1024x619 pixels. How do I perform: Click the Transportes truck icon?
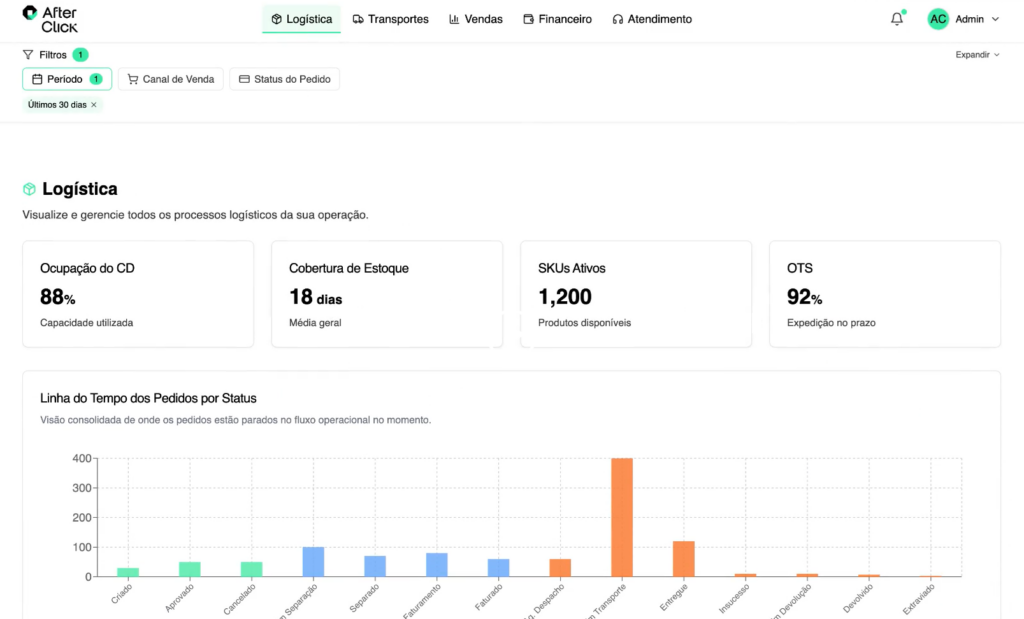click(x=358, y=20)
